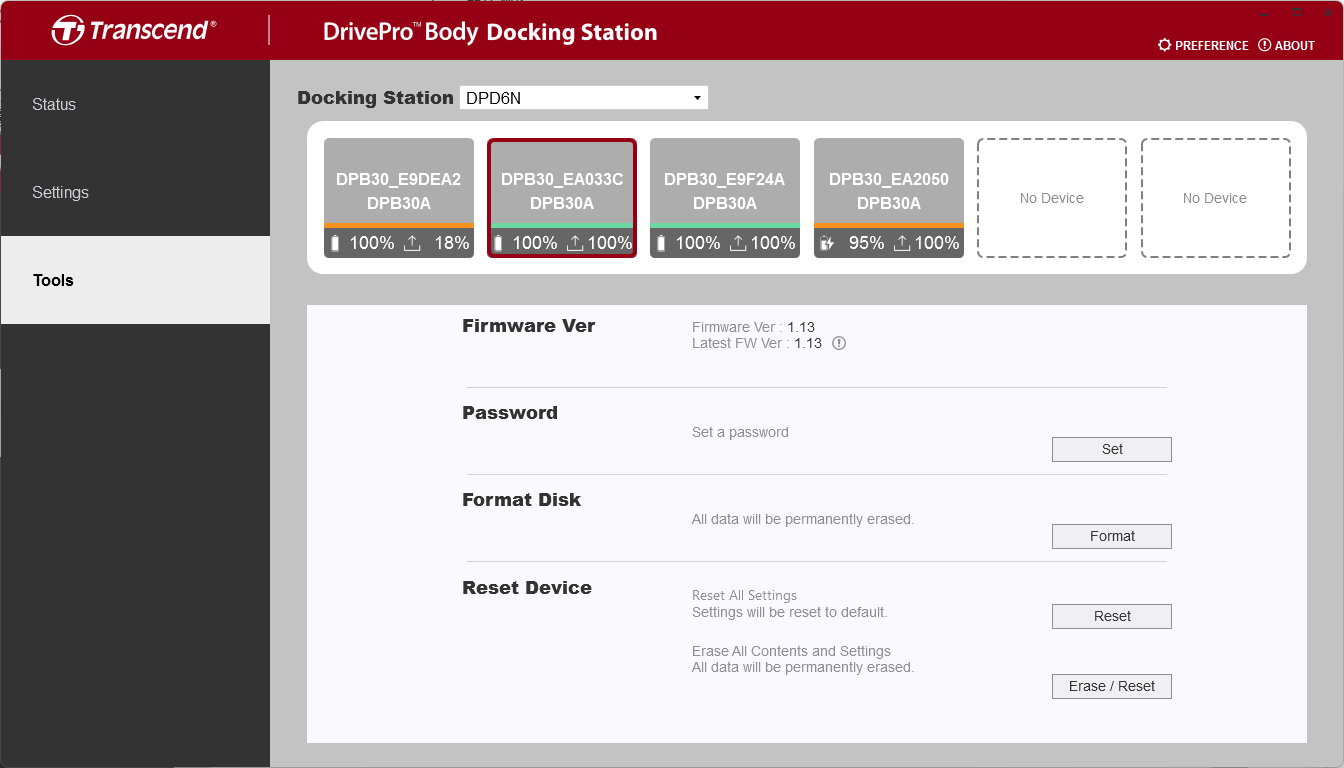The image size is (1344, 768).
Task: Click battery icon on DPB30_E9DEA2 card
Action: (335, 243)
